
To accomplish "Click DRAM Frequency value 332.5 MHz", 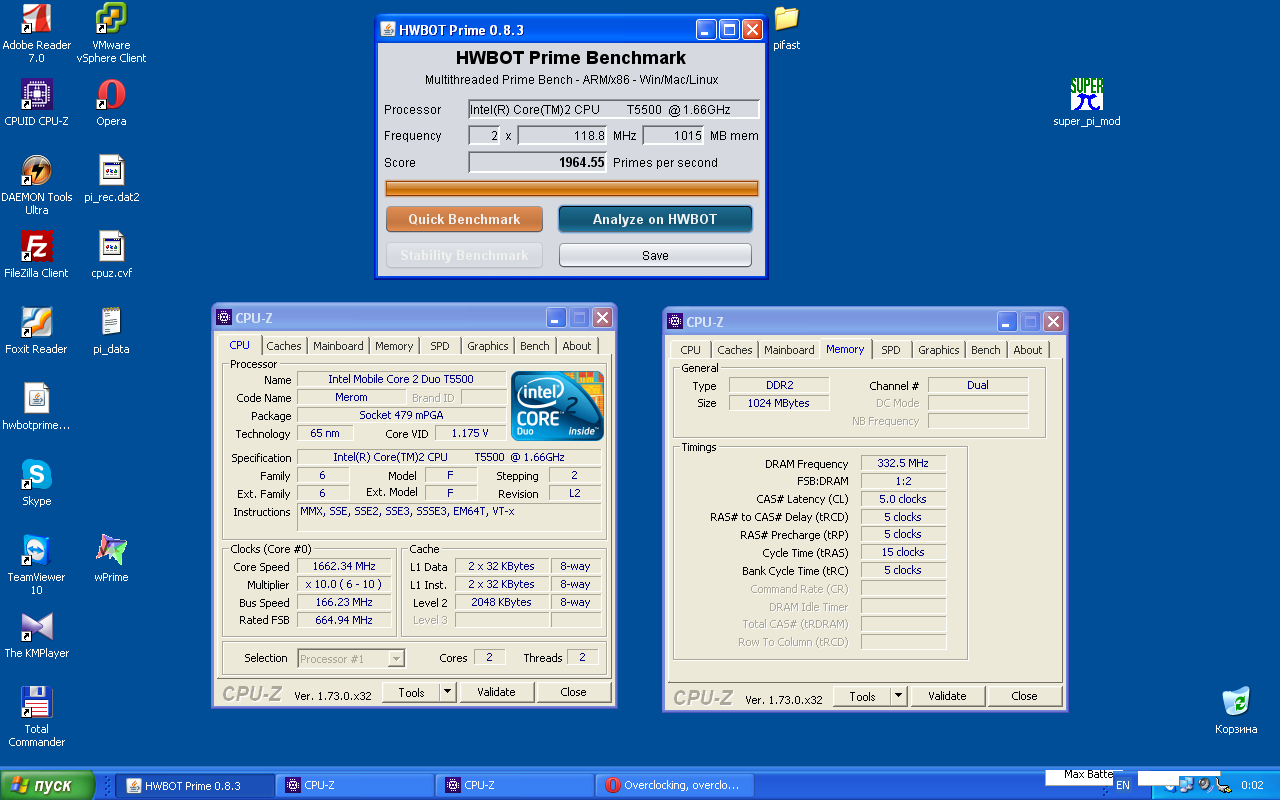I will (903, 464).
